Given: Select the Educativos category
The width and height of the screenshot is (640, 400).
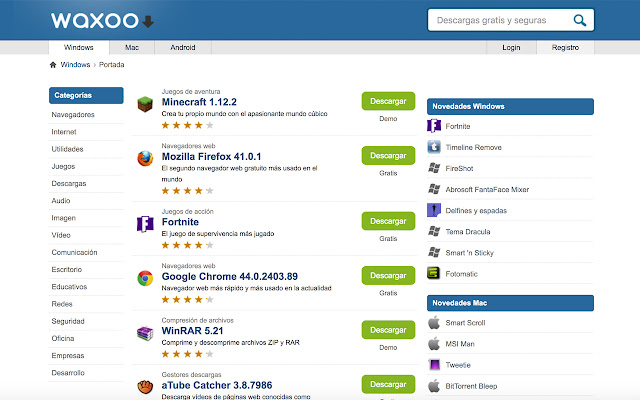Looking at the screenshot, I should click(69, 287).
